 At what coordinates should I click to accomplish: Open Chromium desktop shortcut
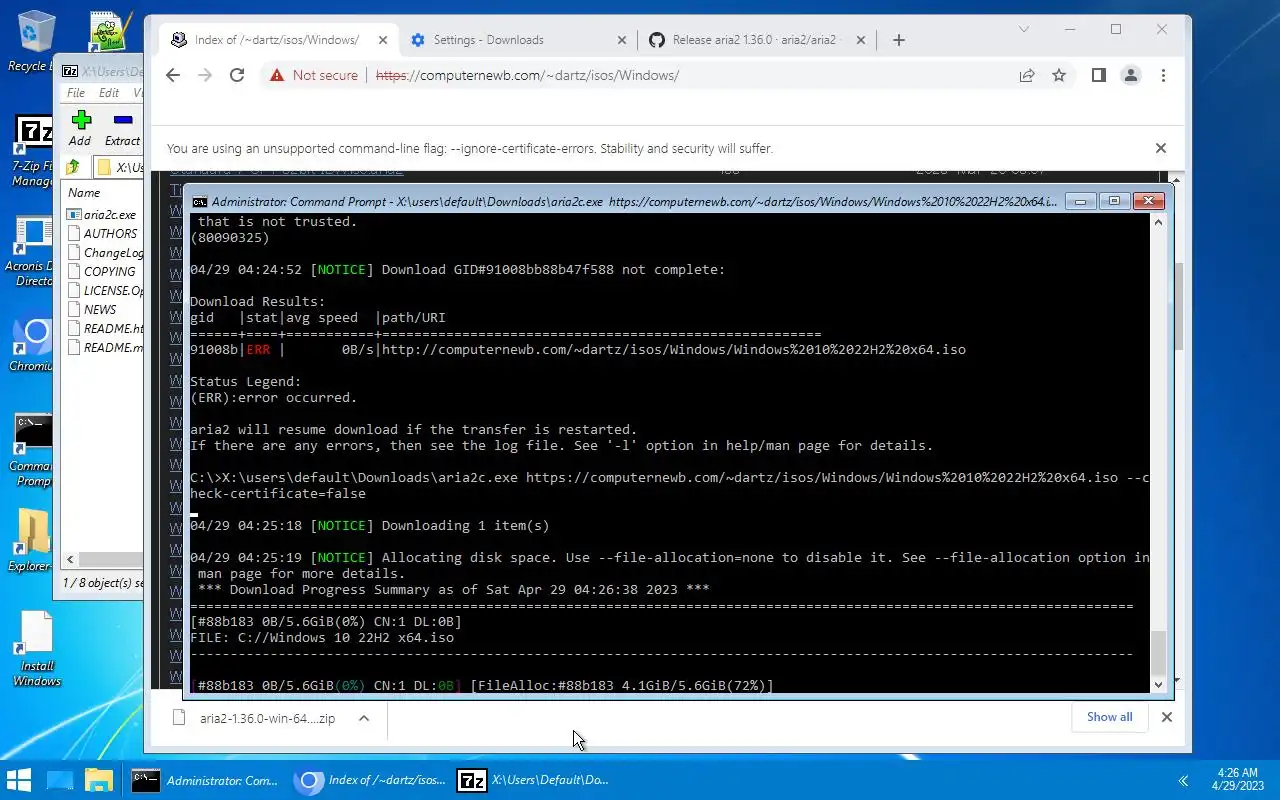click(32, 345)
